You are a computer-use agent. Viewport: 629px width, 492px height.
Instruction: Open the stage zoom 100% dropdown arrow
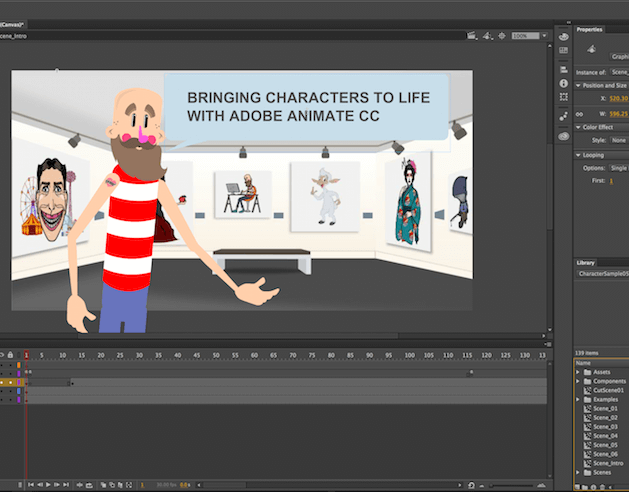point(544,36)
